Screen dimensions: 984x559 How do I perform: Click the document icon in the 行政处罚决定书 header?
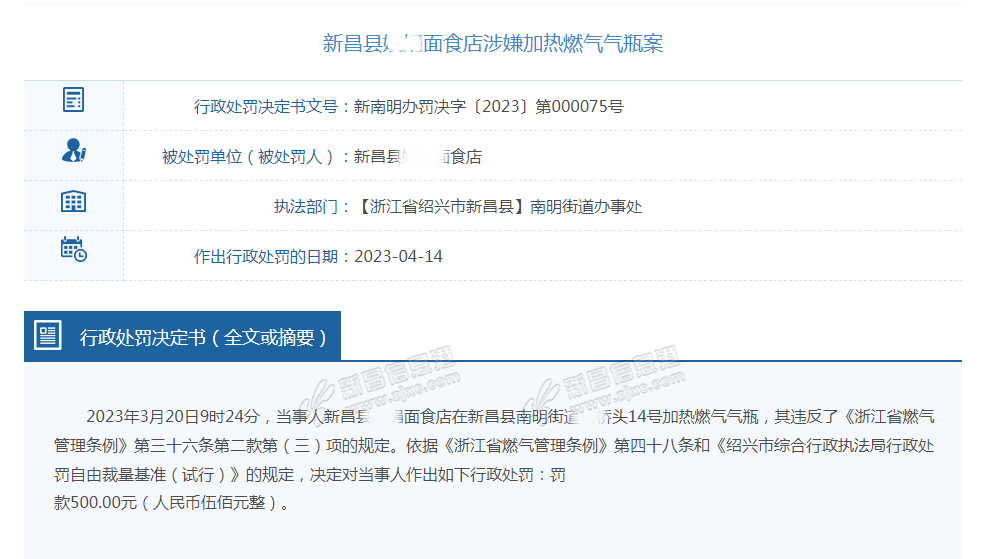(x=47, y=336)
